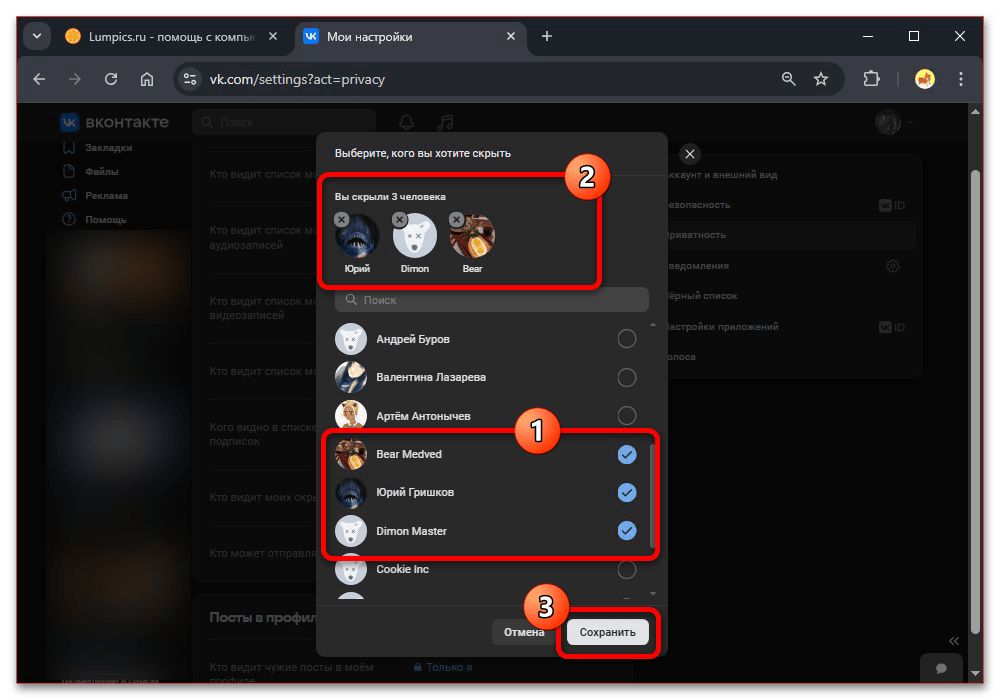Open VK notifications bell icon
1000x700 pixels.
(406, 122)
